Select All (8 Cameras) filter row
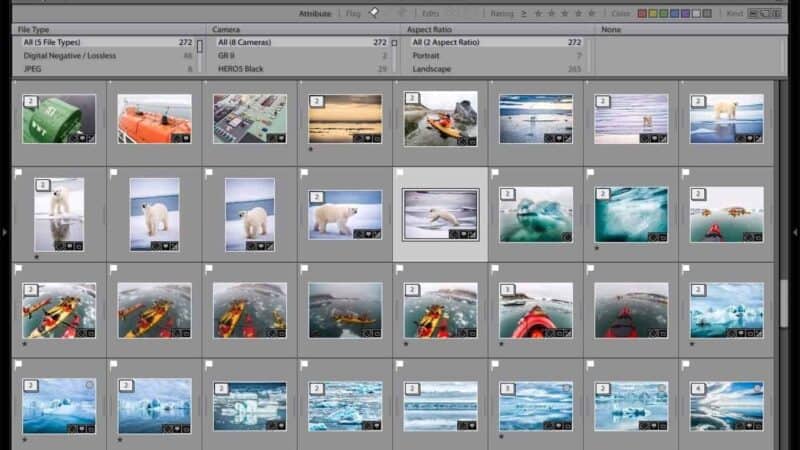800x450 pixels. click(302, 42)
